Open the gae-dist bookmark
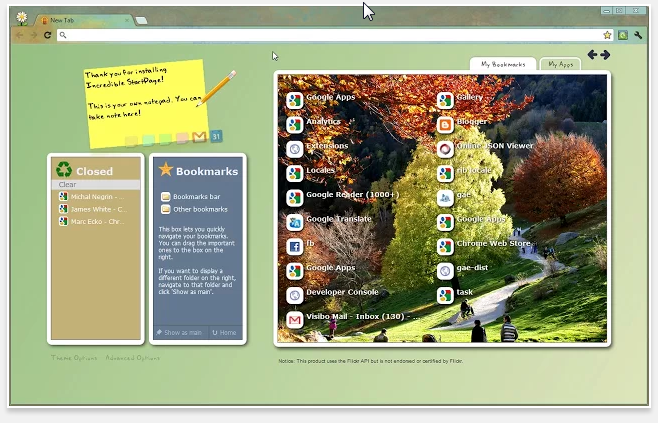Screen dimensions: 658x423 (462, 270)
